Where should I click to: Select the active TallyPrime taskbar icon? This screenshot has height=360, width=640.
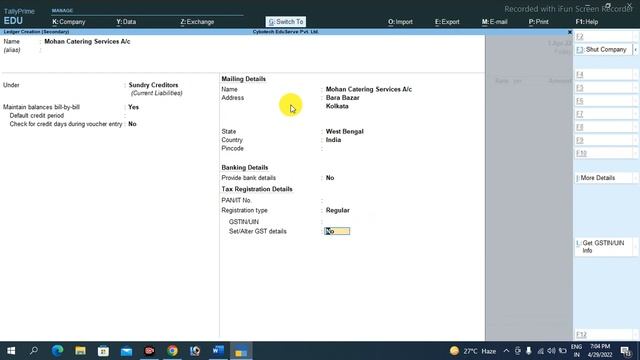coord(241,351)
